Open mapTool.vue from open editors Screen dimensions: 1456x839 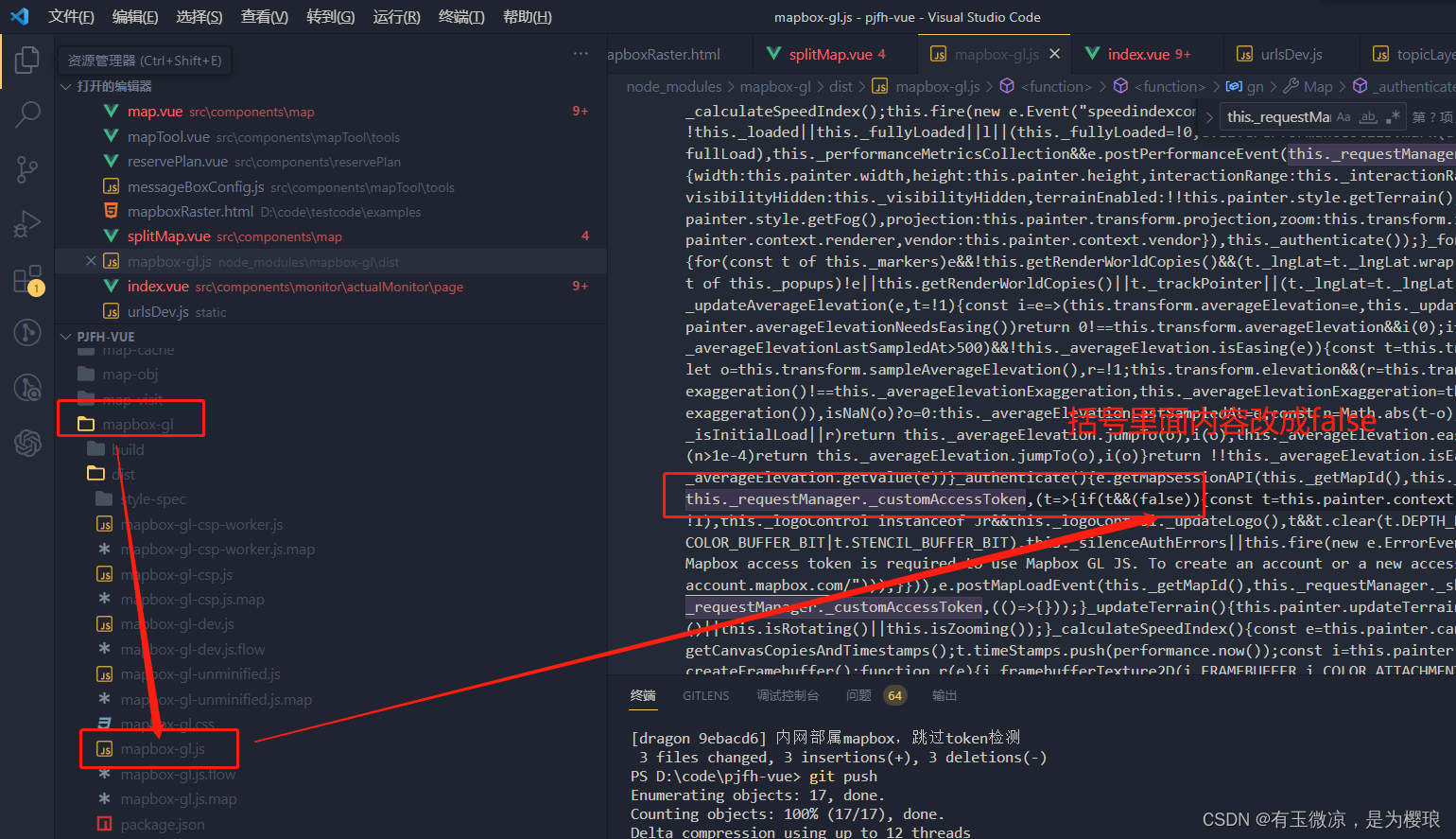331,137
